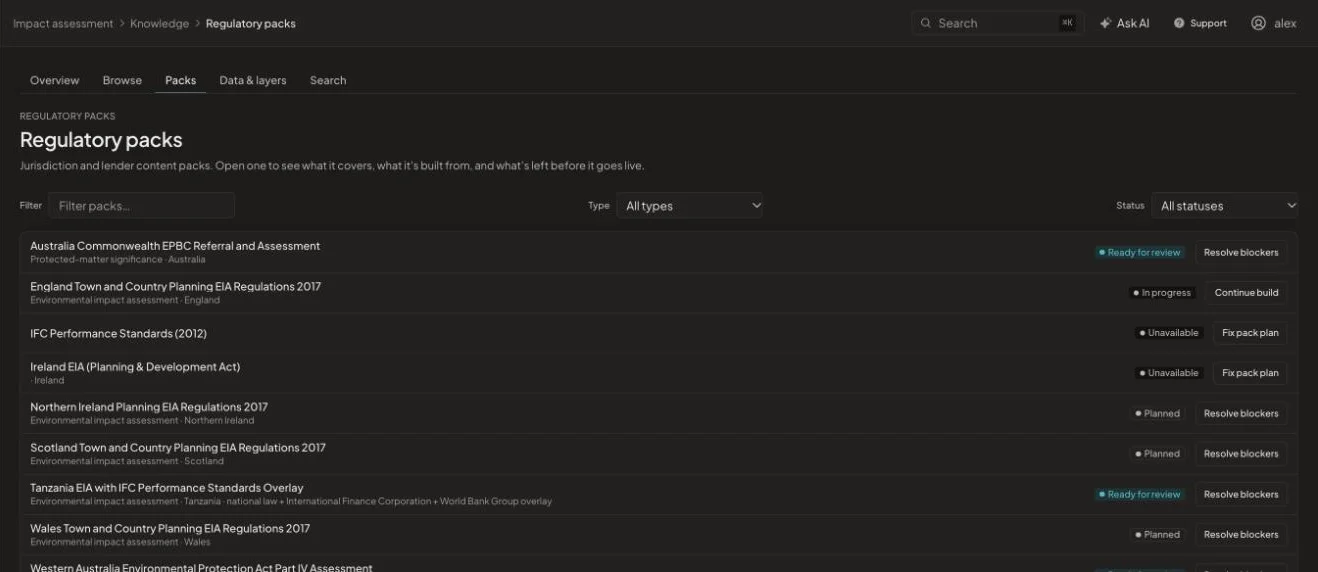Click Resolve blockers for Wales Town and Country

(x=1241, y=535)
